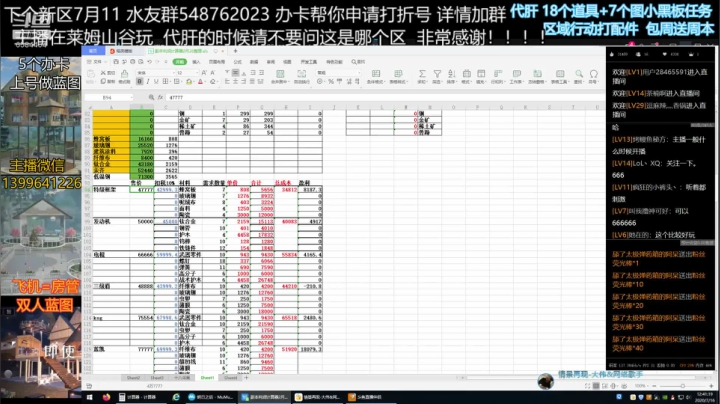
Task: Switch to the Sheet4 tab
Action: point(231,378)
